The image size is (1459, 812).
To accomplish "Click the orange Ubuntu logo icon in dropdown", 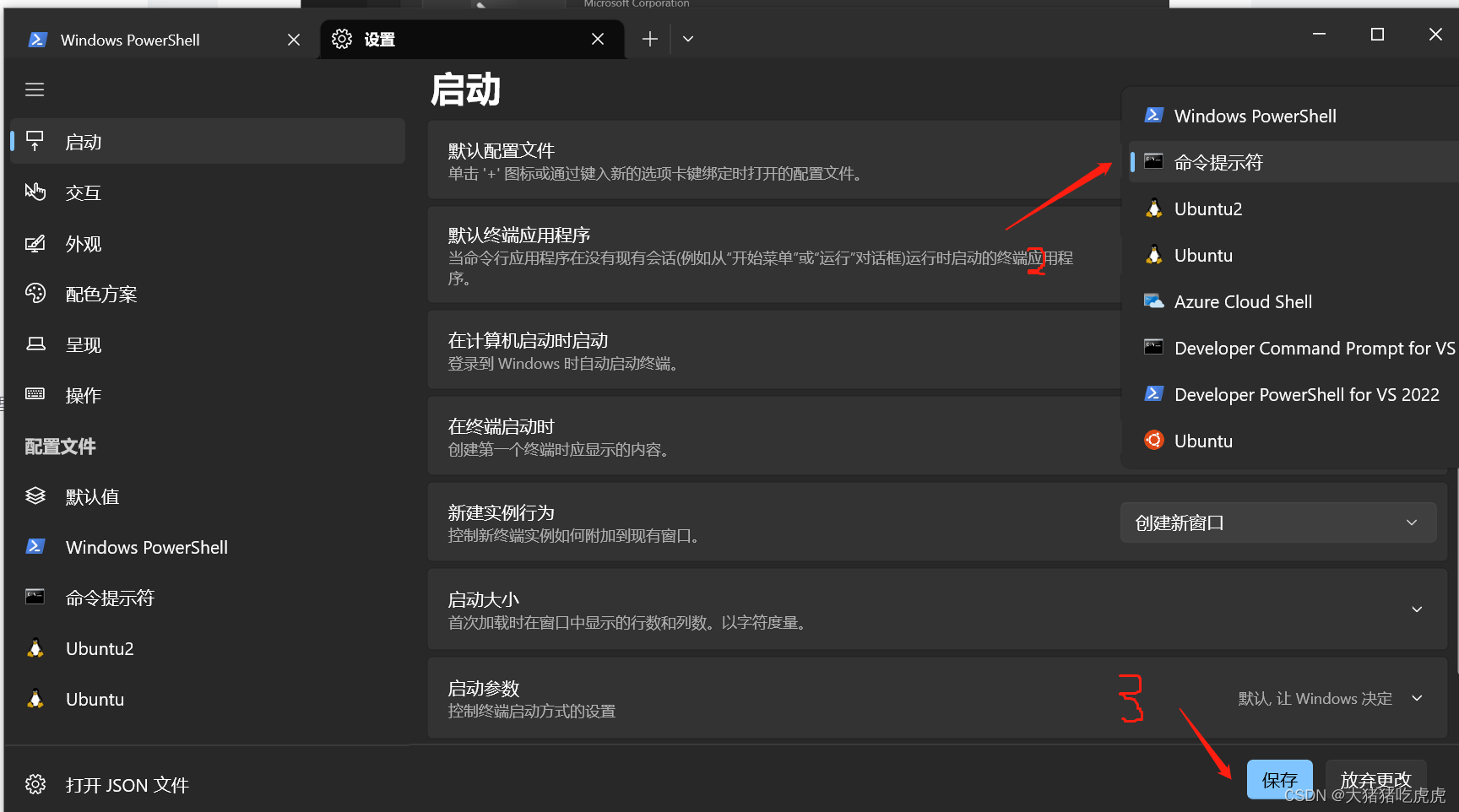I will pyautogui.click(x=1153, y=440).
